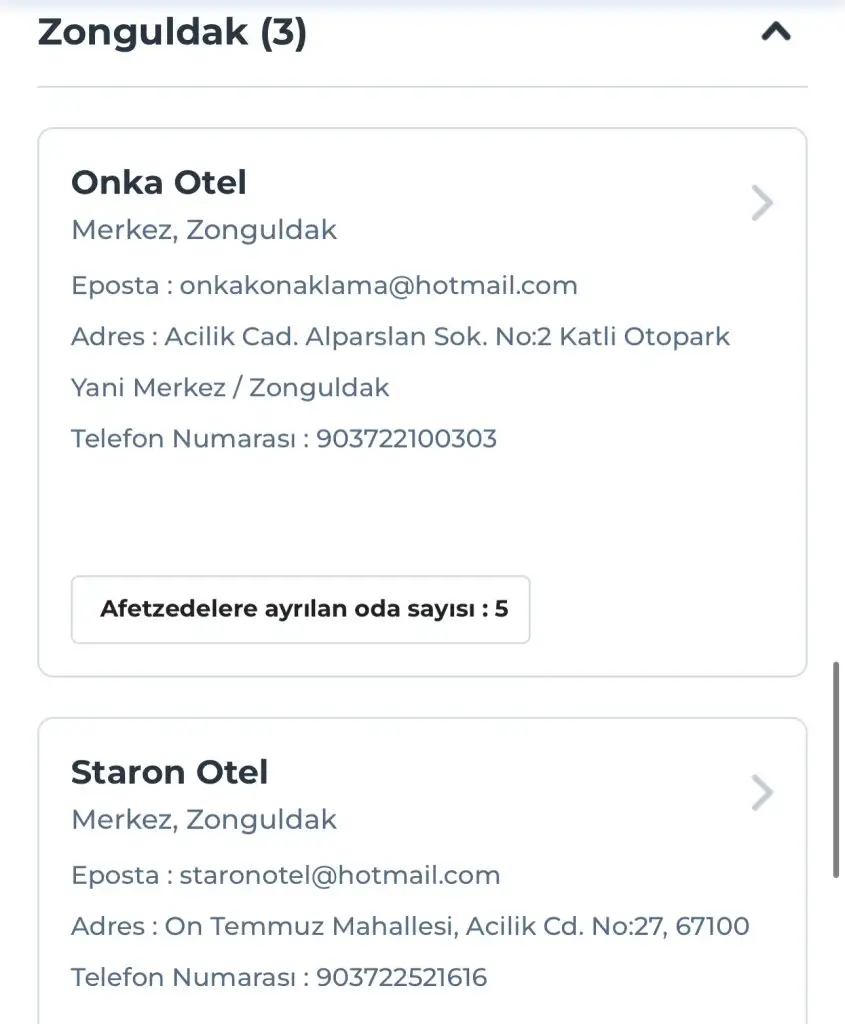Screen dimensions: 845x1024
Task: Open Onka Otel details arrow
Action: pyautogui.click(x=762, y=204)
